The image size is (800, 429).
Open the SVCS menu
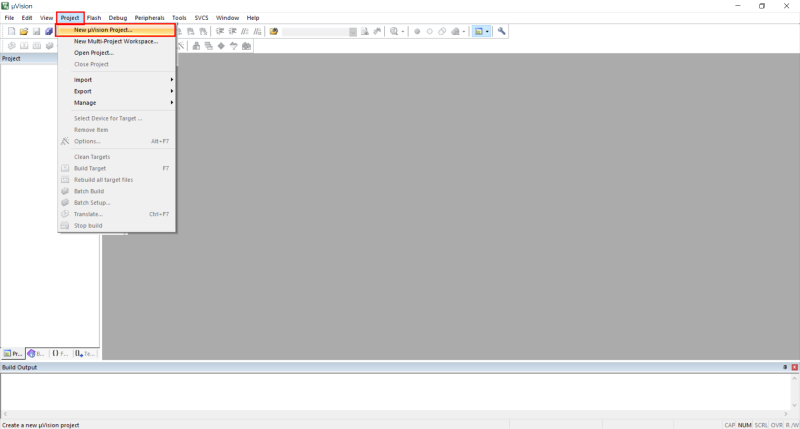[202, 18]
